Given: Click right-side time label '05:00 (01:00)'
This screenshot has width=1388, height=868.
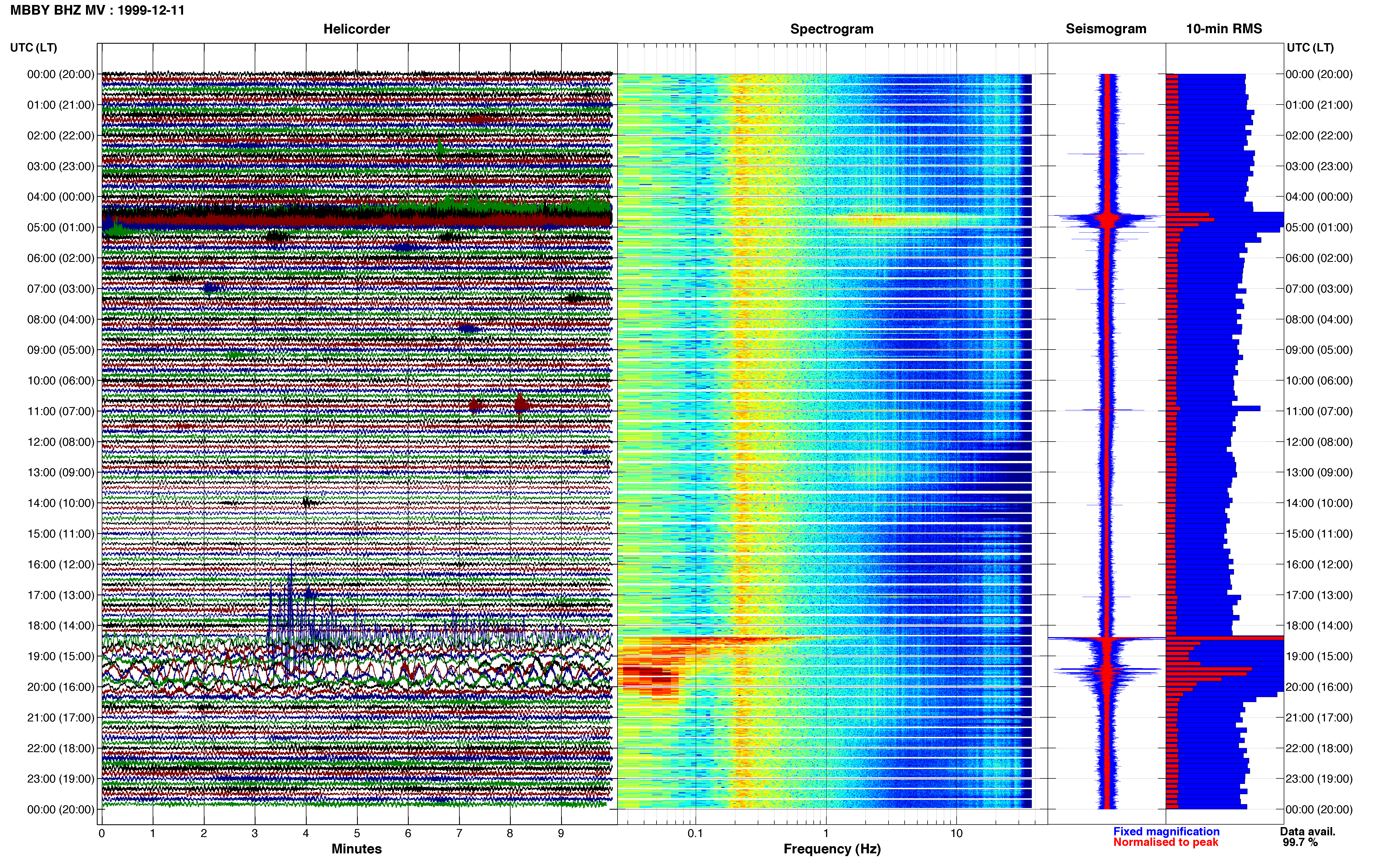Looking at the screenshot, I should pyautogui.click(x=1319, y=227).
